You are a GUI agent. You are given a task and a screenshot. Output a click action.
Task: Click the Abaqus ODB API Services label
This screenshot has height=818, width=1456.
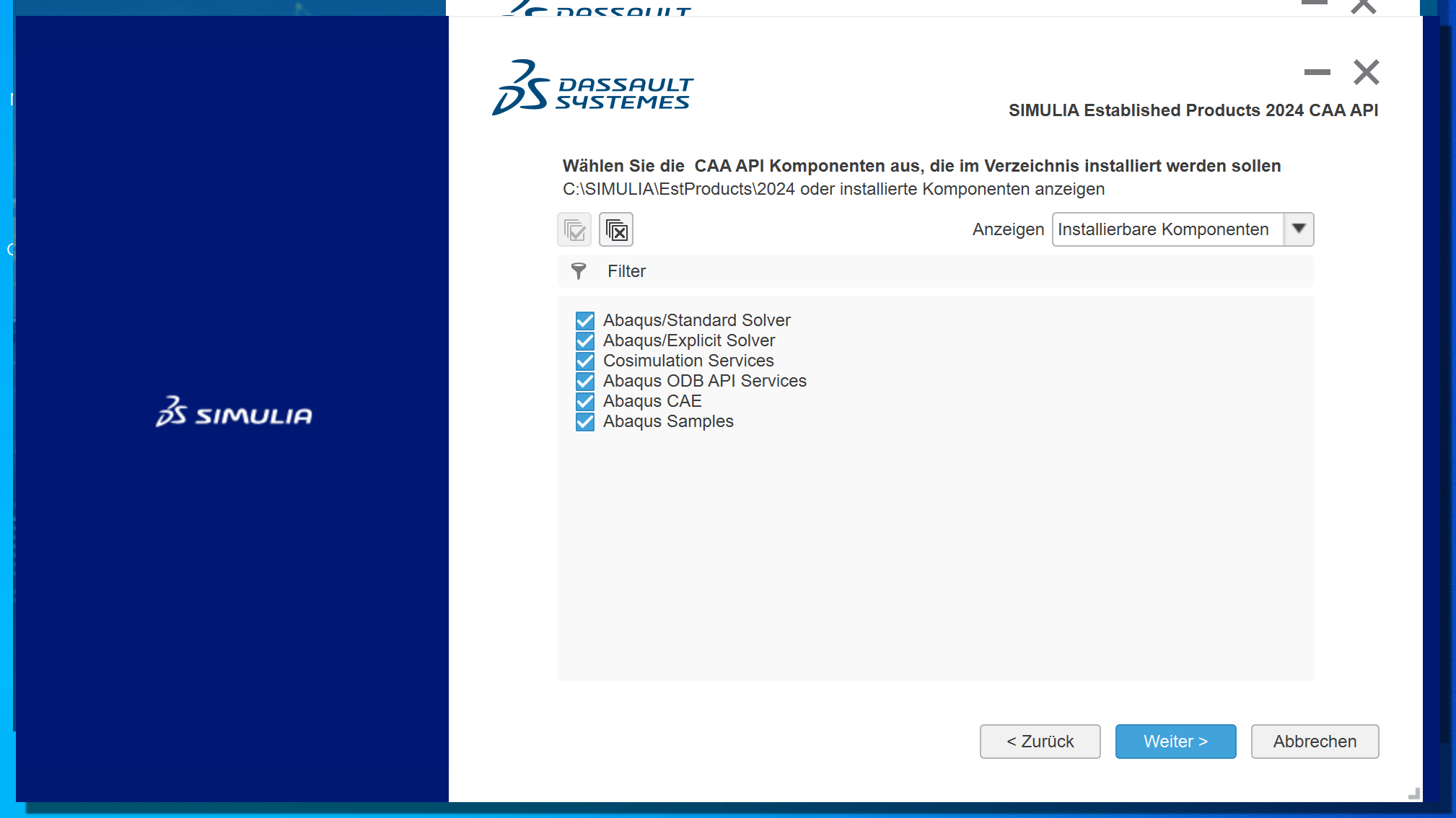(705, 381)
